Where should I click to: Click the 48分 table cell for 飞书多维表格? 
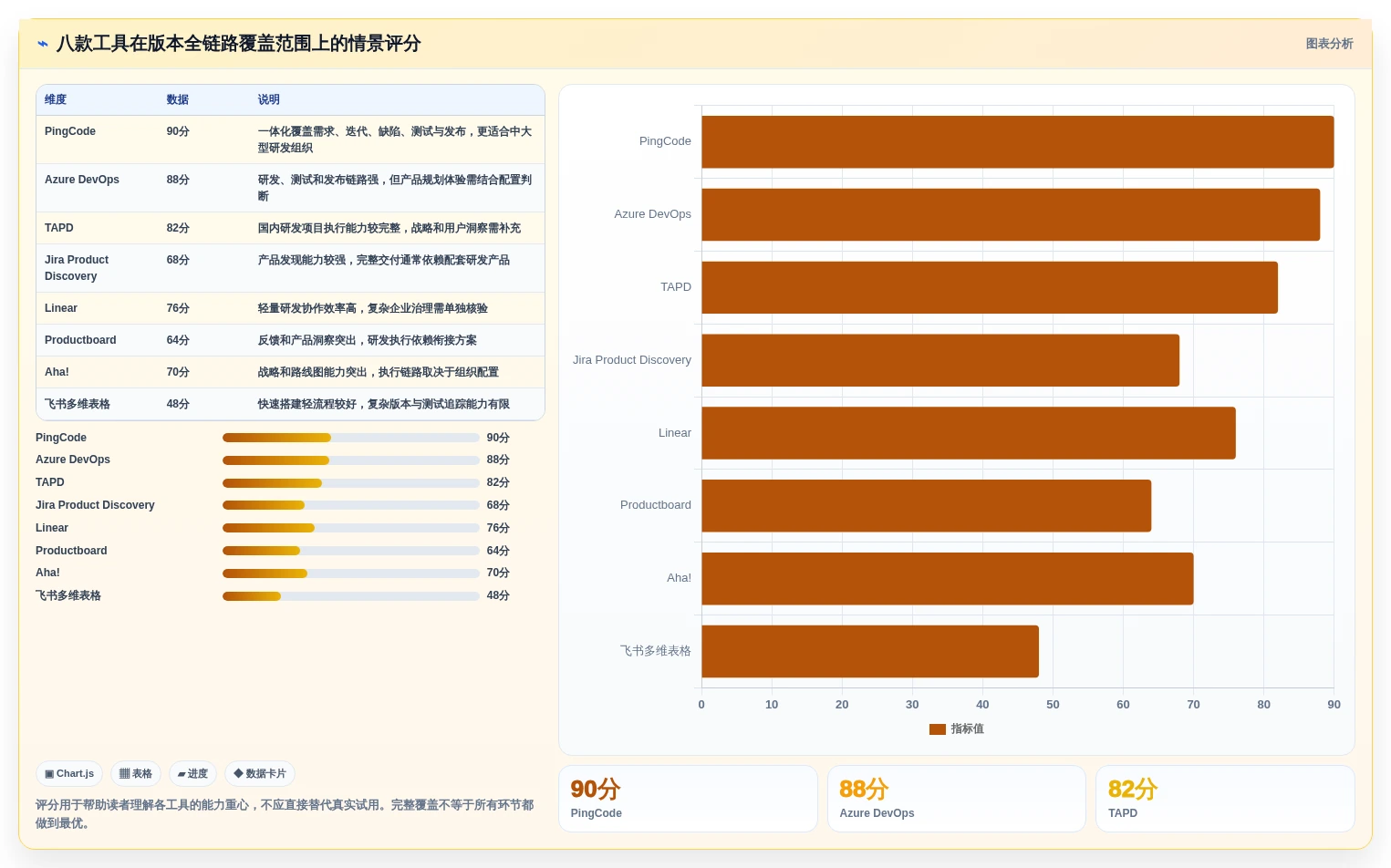point(178,404)
